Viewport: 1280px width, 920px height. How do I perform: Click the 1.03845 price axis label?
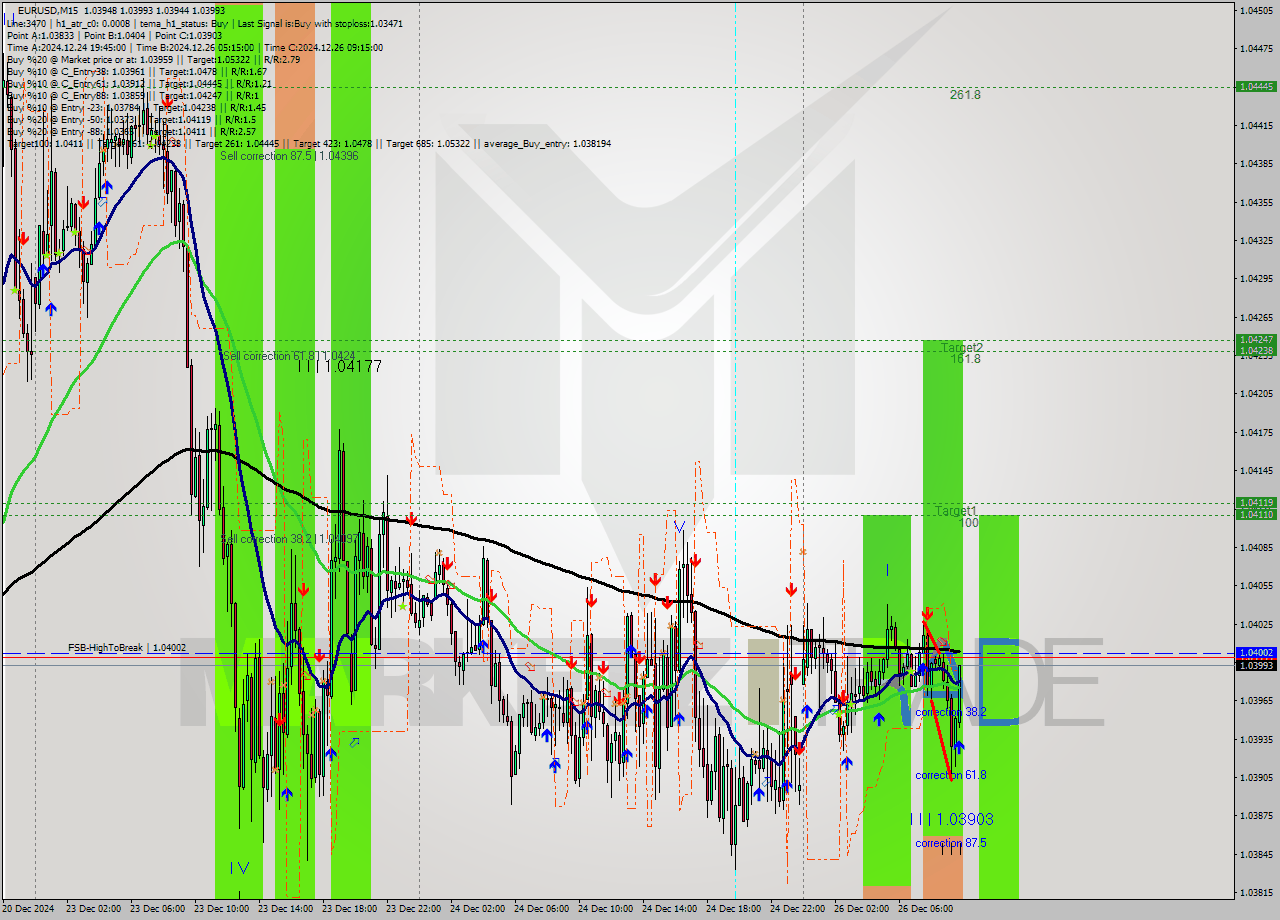pos(1256,854)
